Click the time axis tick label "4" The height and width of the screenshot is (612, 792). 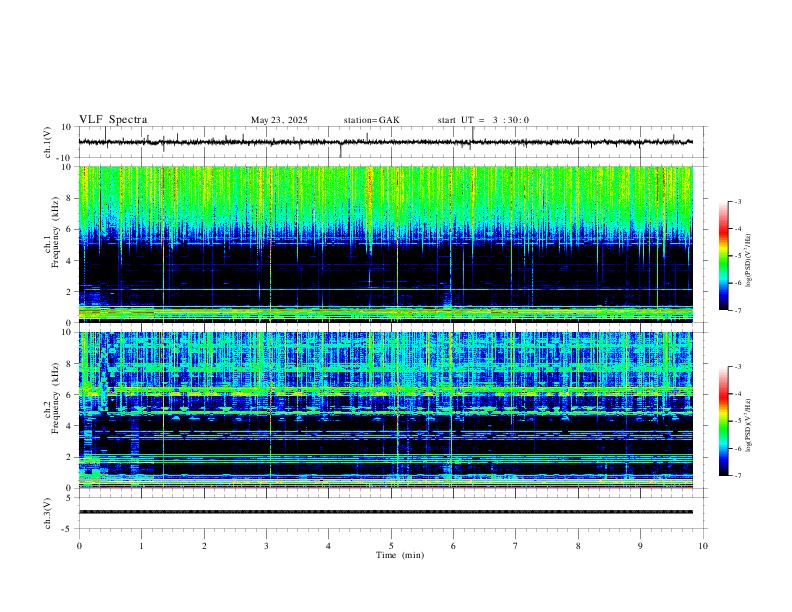(x=328, y=546)
